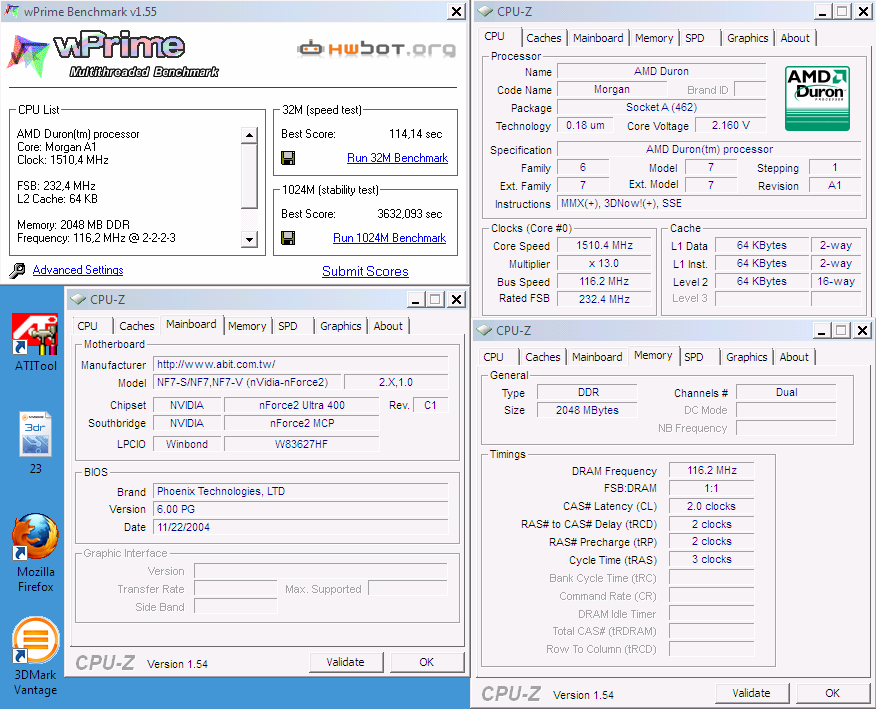Select Graphics tab in Memory CPU-Z window
The image size is (876, 709).
tap(746, 357)
